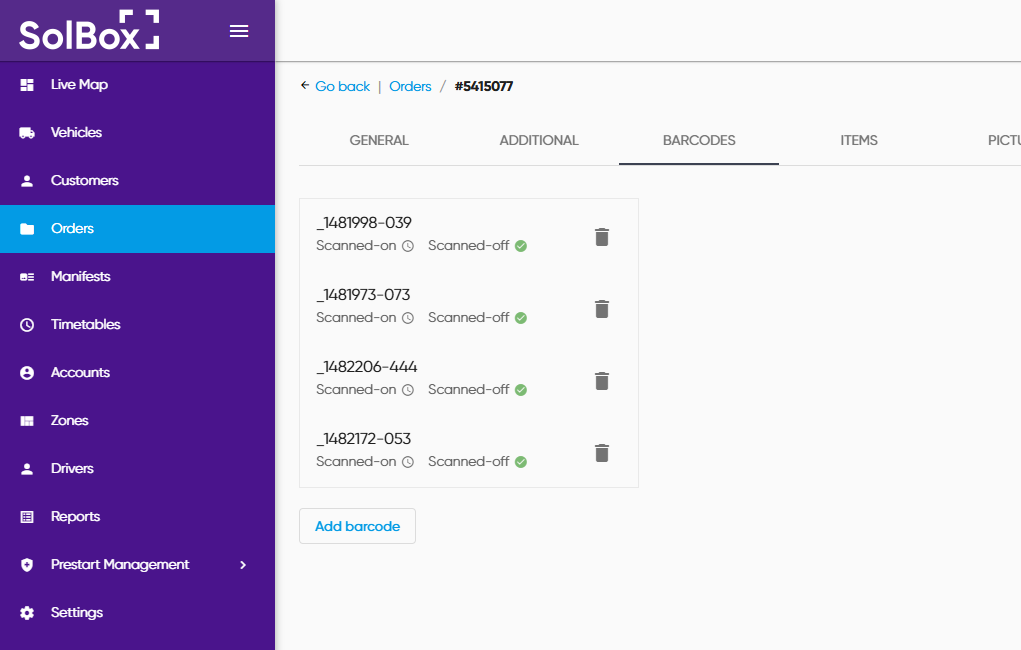
Task: Click the Settings gear icon
Action: [28, 613]
